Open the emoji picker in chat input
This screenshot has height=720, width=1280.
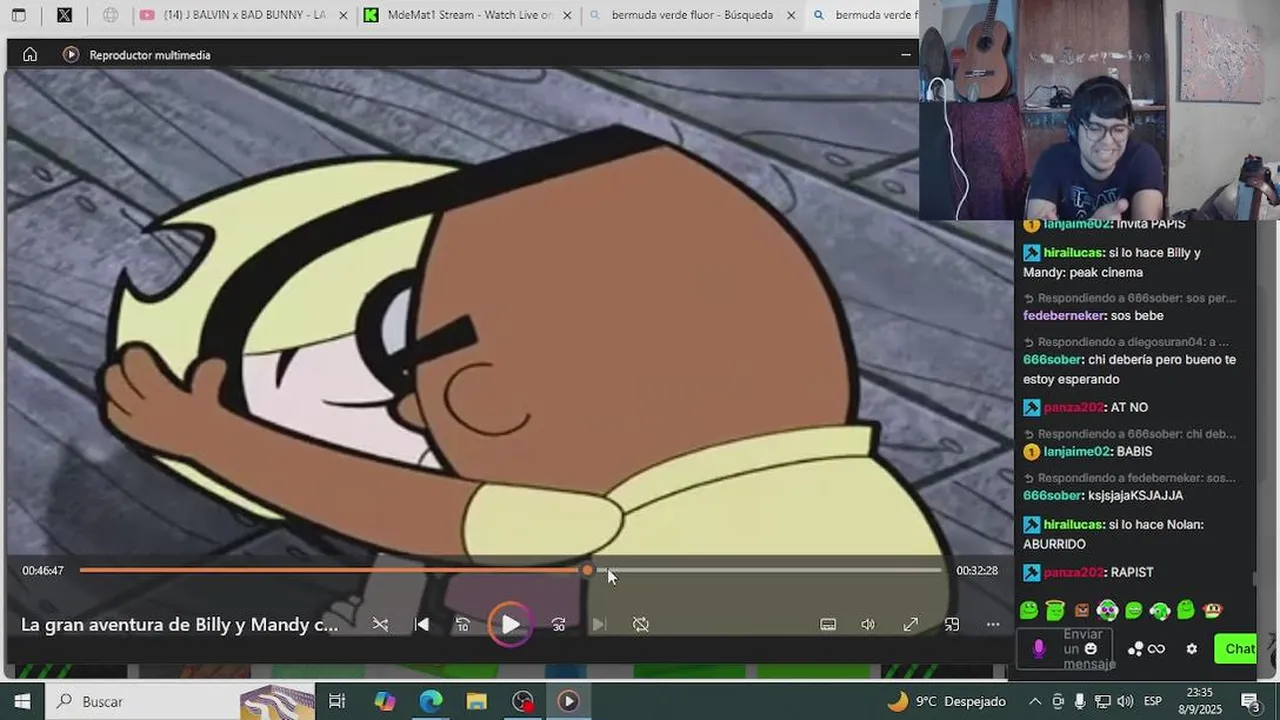click(x=1091, y=649)
